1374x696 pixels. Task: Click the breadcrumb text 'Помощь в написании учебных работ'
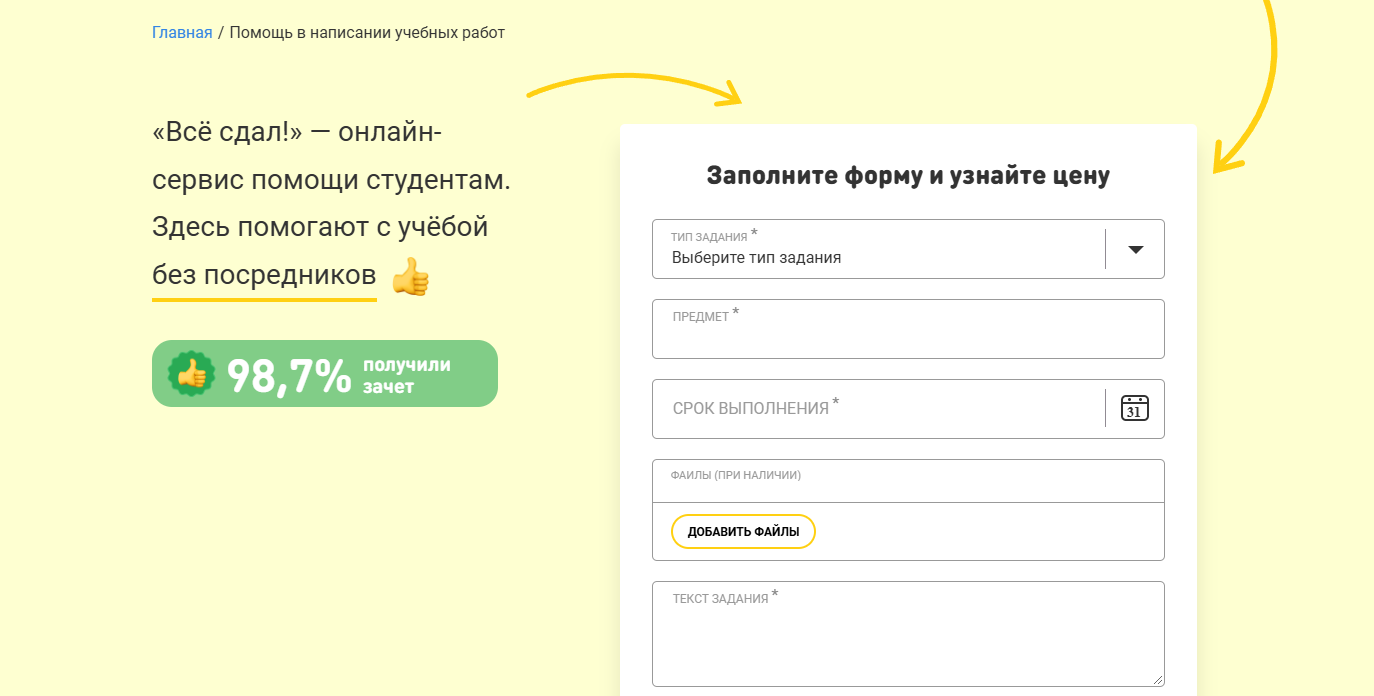[367, 33]
